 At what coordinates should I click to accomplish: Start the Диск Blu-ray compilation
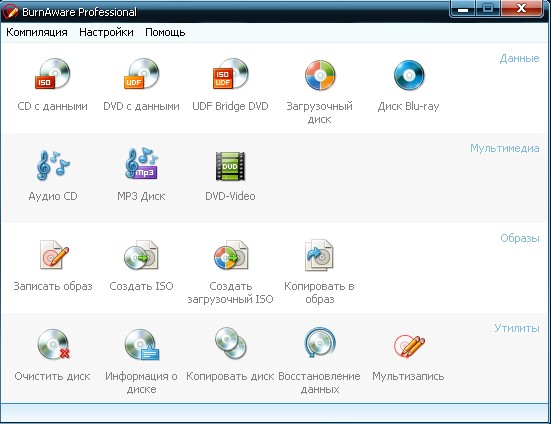tap(409, 75)
